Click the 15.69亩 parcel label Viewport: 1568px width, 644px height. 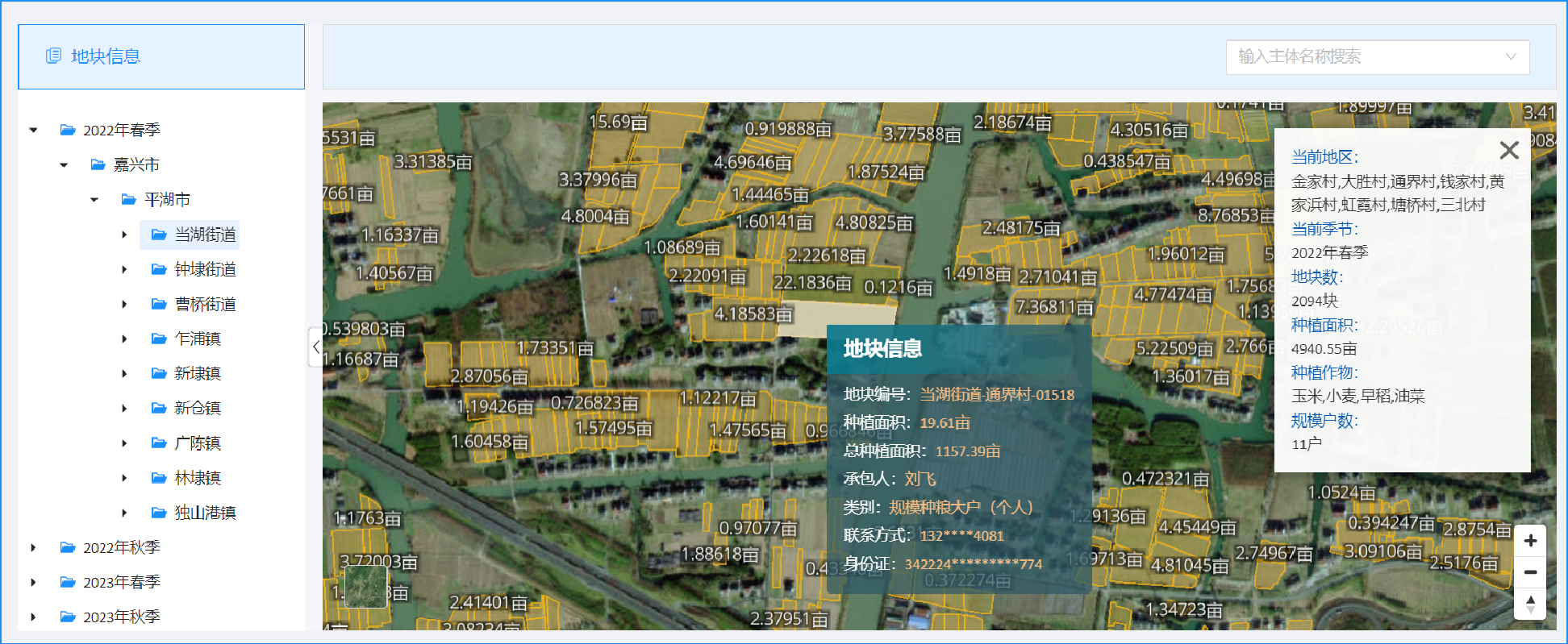[x=619, y=122]
